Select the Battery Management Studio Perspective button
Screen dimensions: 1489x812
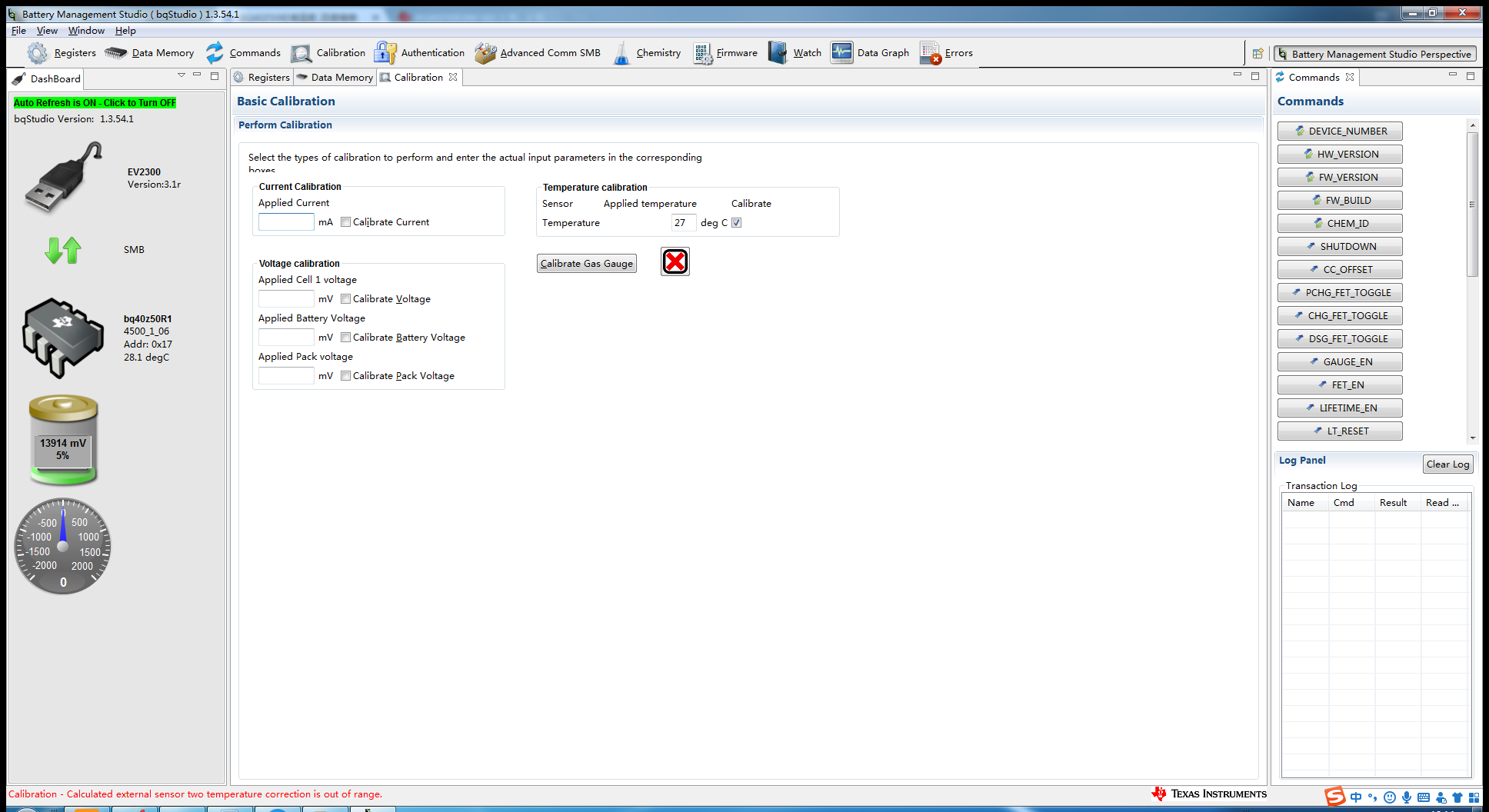[1375, 54]
